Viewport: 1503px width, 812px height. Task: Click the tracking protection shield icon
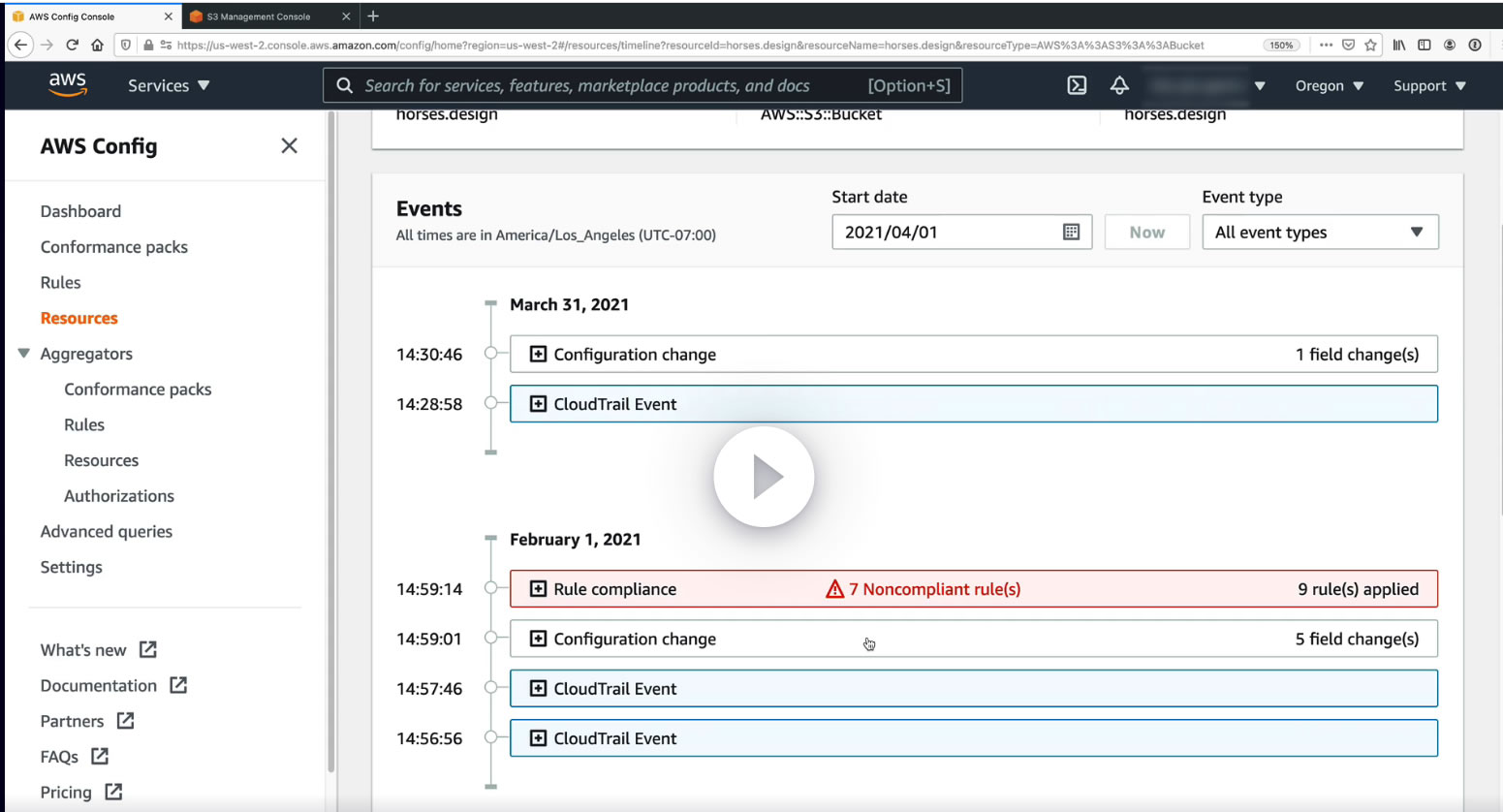click(126, 45)
